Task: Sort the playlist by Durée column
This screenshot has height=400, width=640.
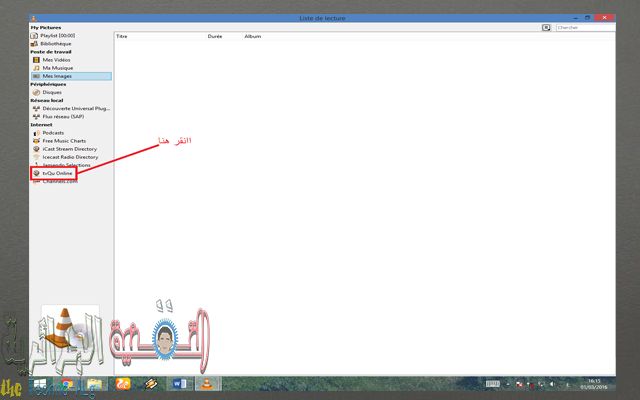Action: tap(214, 35)
